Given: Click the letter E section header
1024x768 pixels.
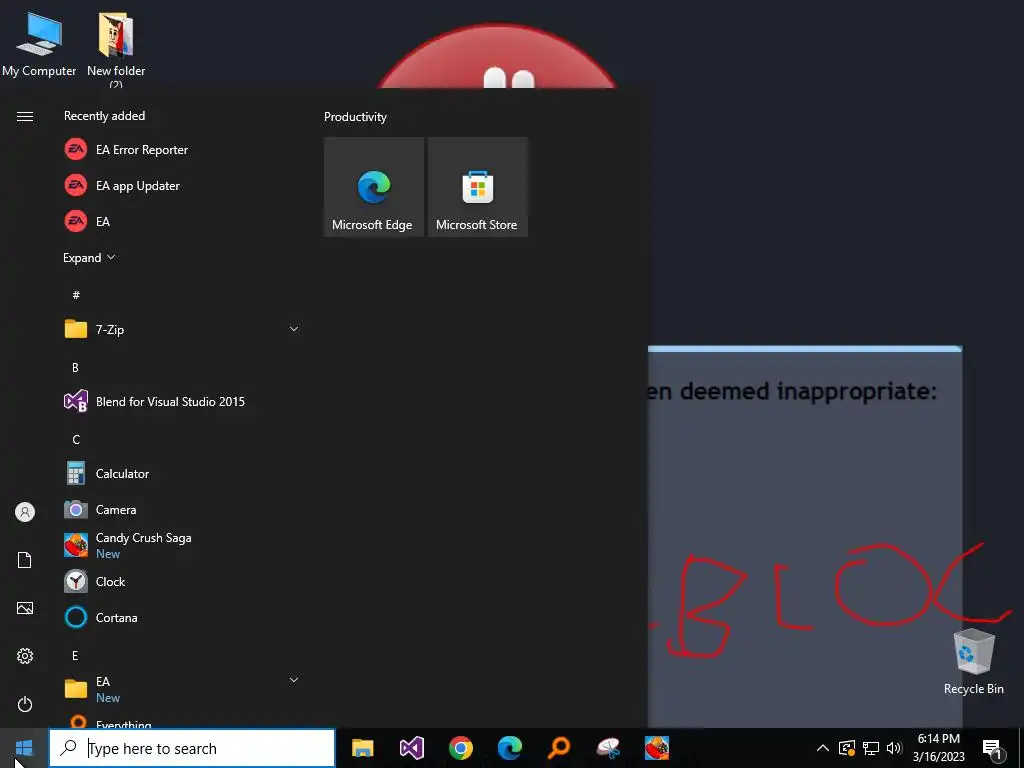Looking at the screenshot, I should pos(75,655).
